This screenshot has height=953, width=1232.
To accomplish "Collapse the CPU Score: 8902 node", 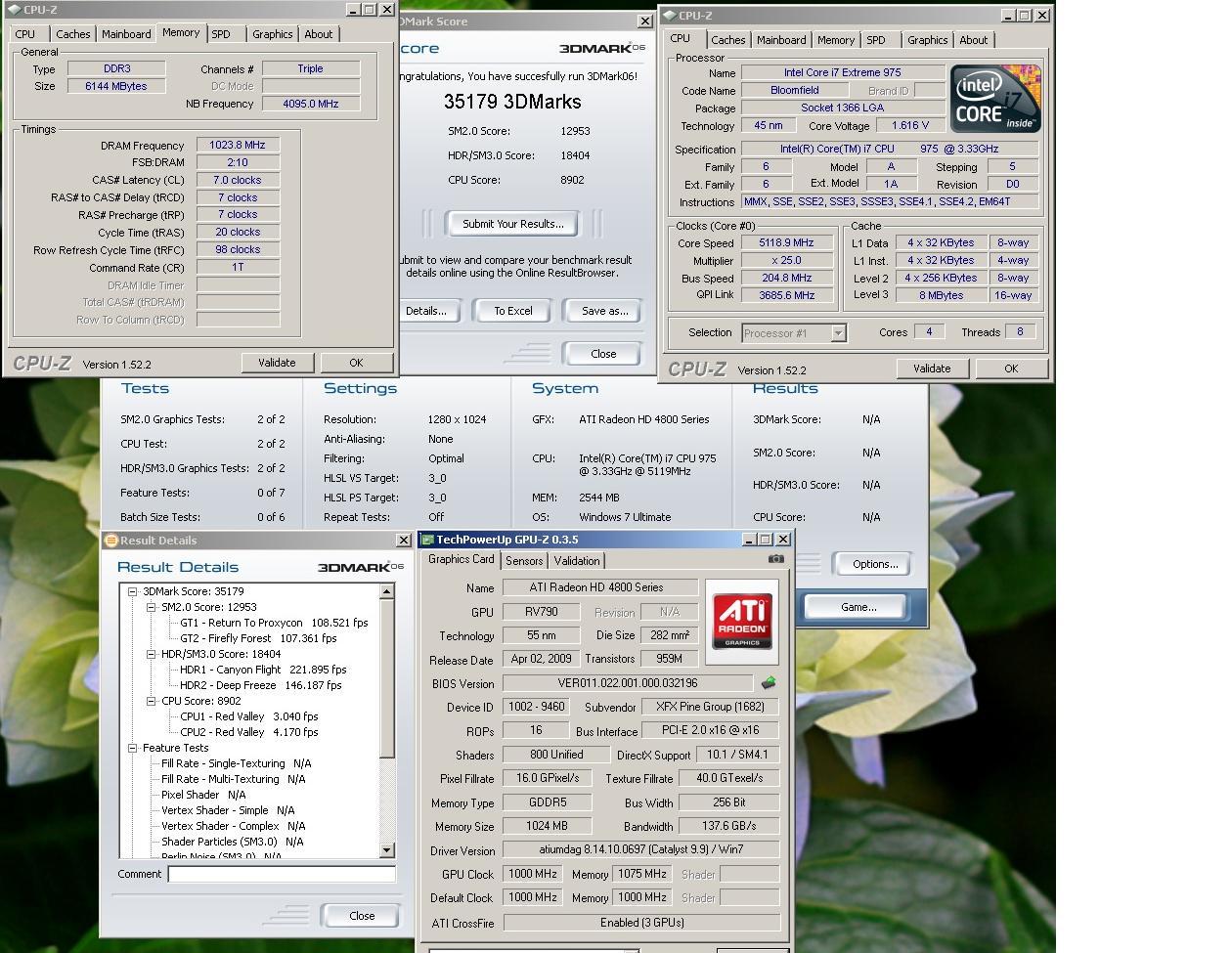I will [152, 701].
